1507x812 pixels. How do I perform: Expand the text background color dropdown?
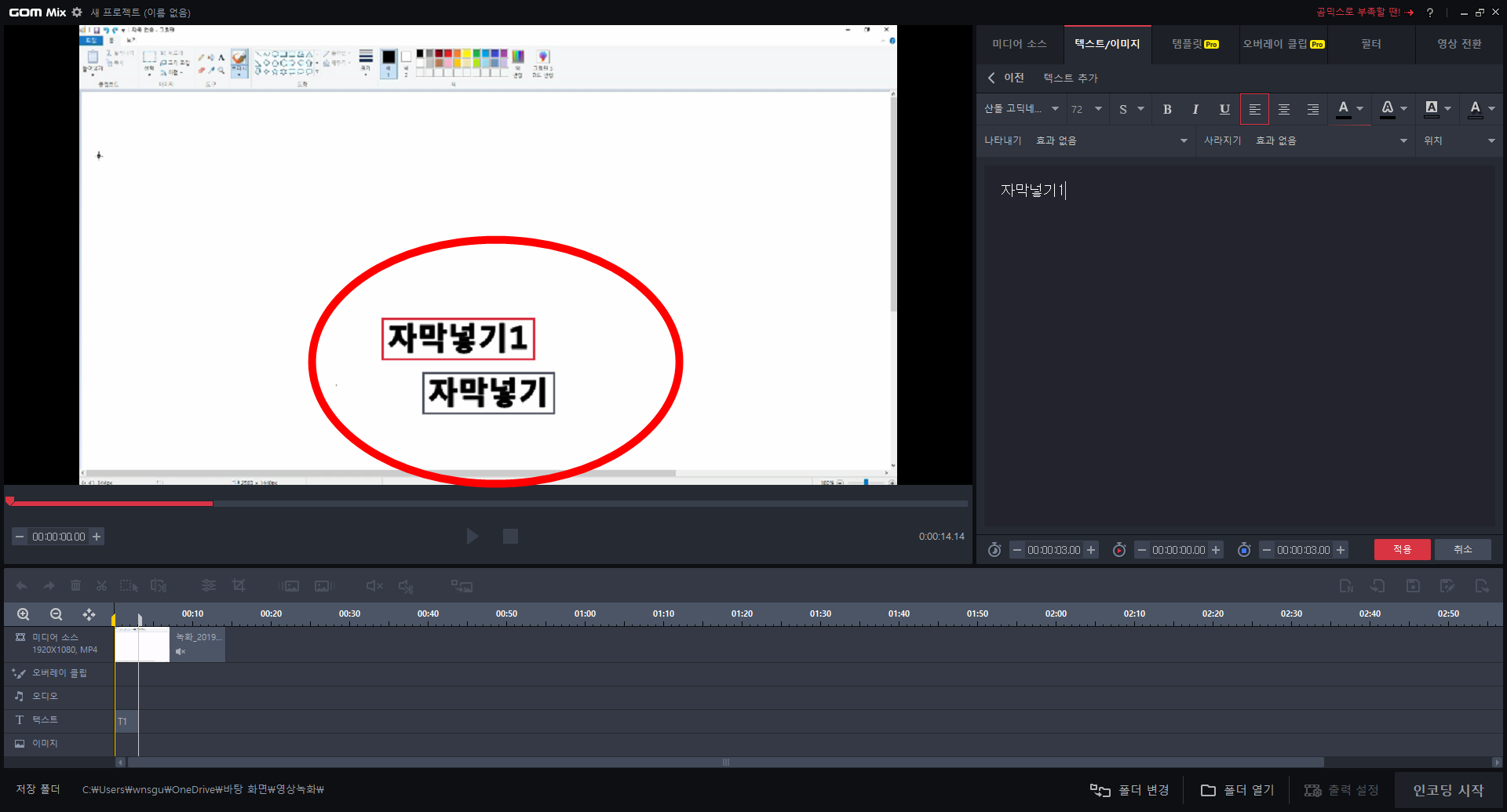[1447, 109]
